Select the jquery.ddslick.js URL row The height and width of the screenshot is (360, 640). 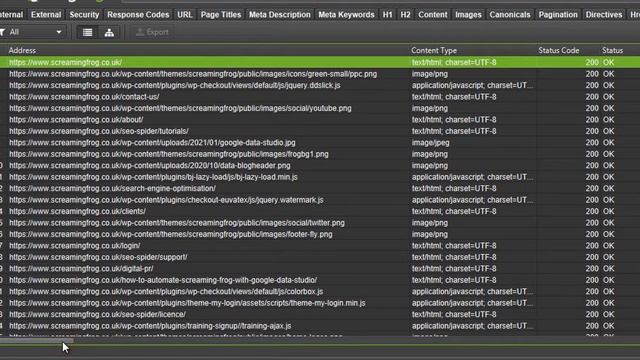click(x=320, y=85)
